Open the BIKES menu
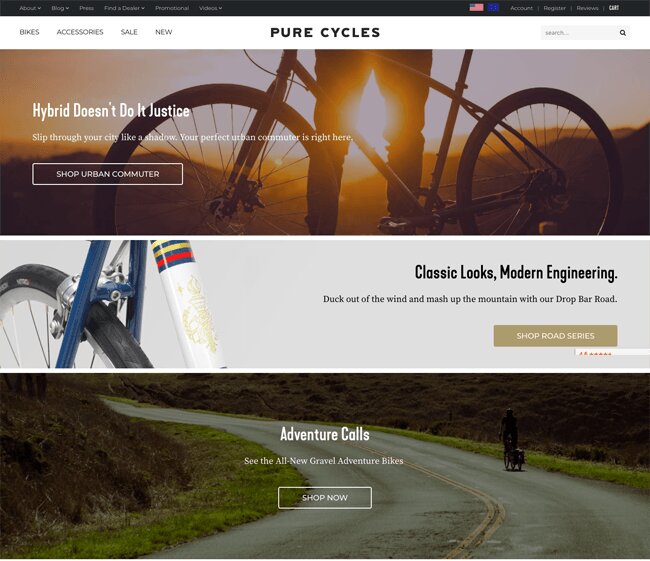Image resolution: width=650 pixels, height=561 pixels. point(29,32)
